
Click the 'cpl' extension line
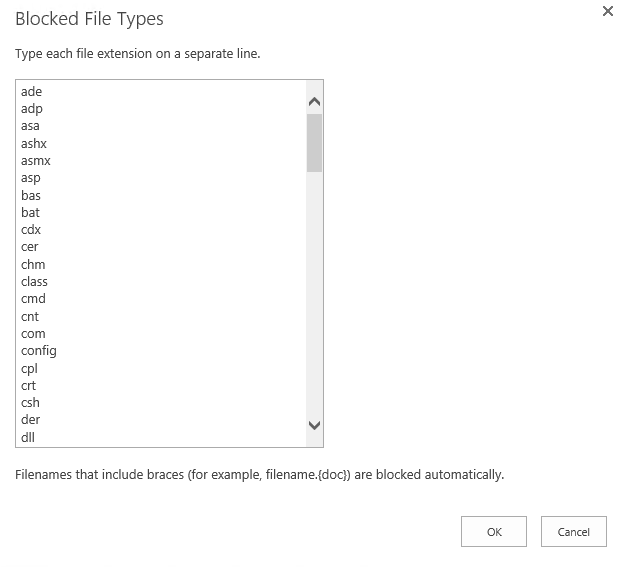(29, 368)
